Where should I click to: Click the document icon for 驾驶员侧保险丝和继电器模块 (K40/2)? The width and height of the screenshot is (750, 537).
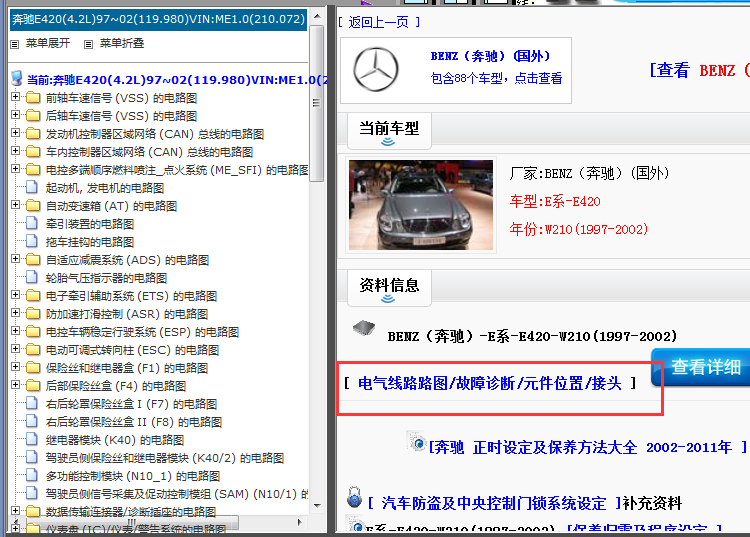click(x=32, y=458)
